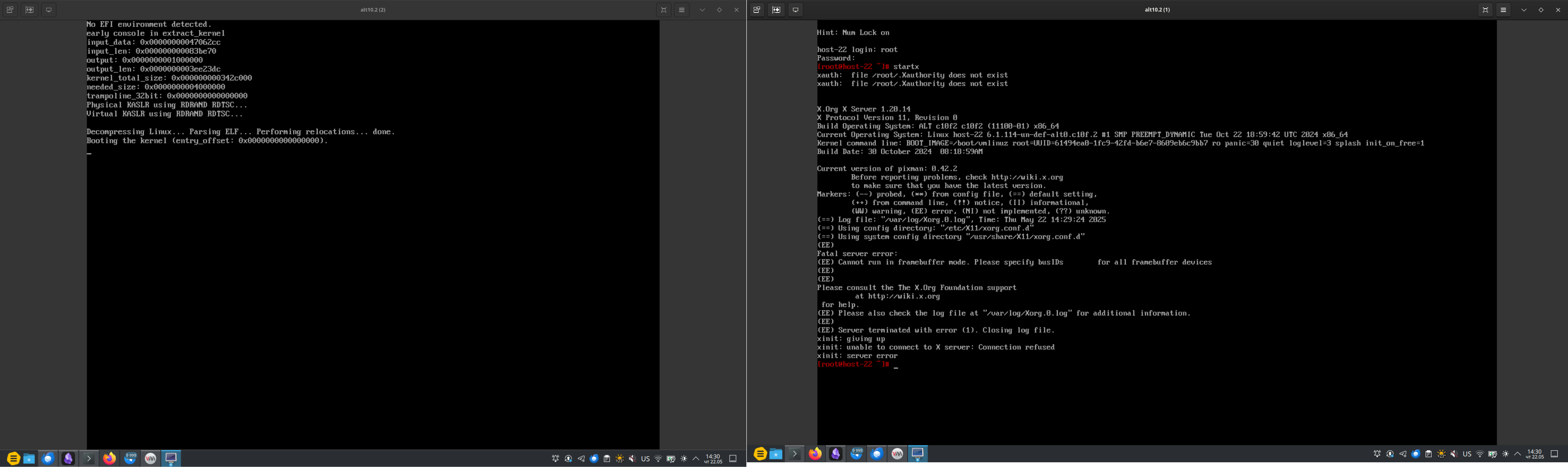The image size is (1568, 467).
Task: Open Obsidian purple crystal icon on right panel
Action: click(836, 454)
